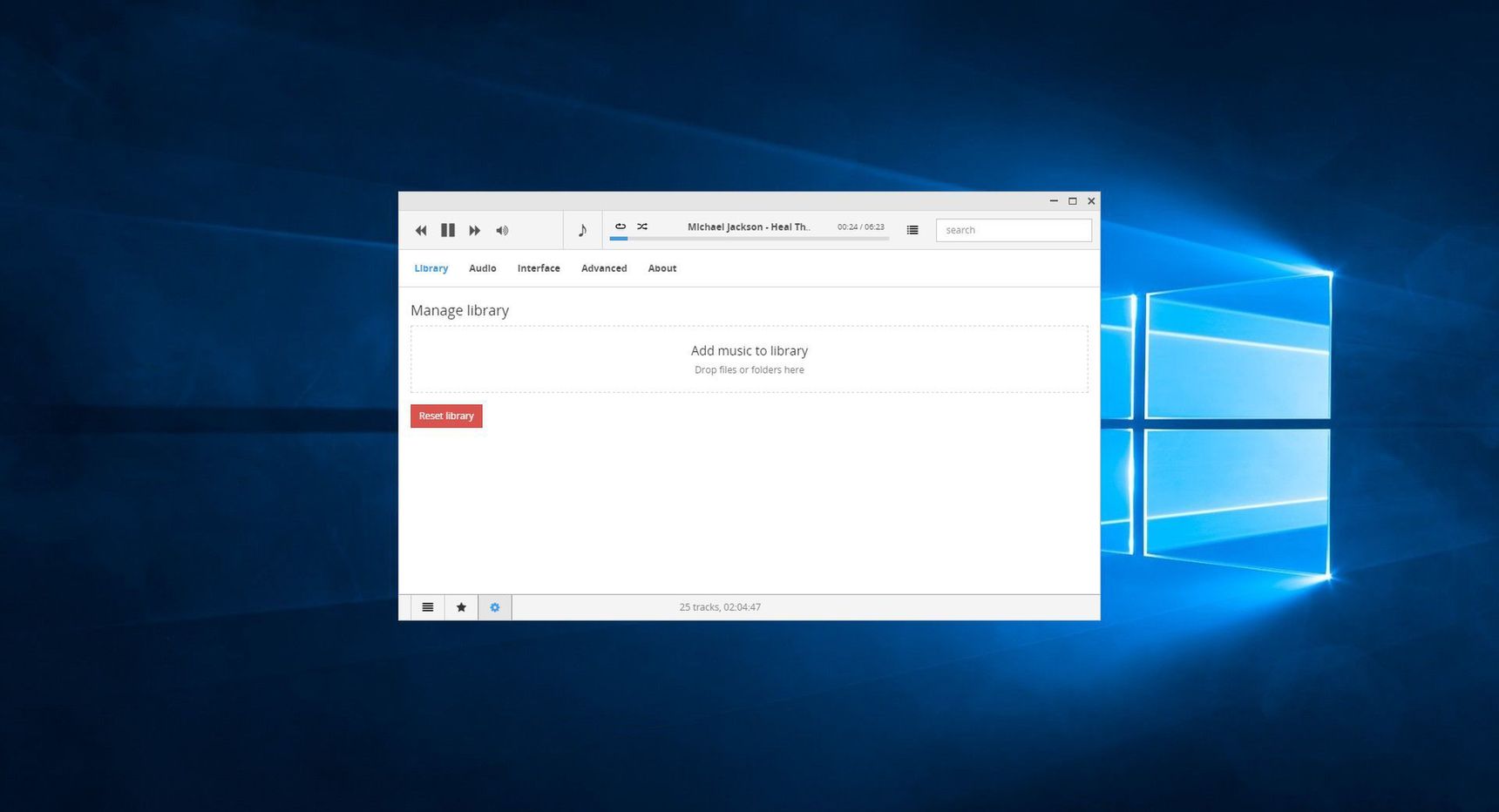Toggle repeat mode icon

[621, 227]
